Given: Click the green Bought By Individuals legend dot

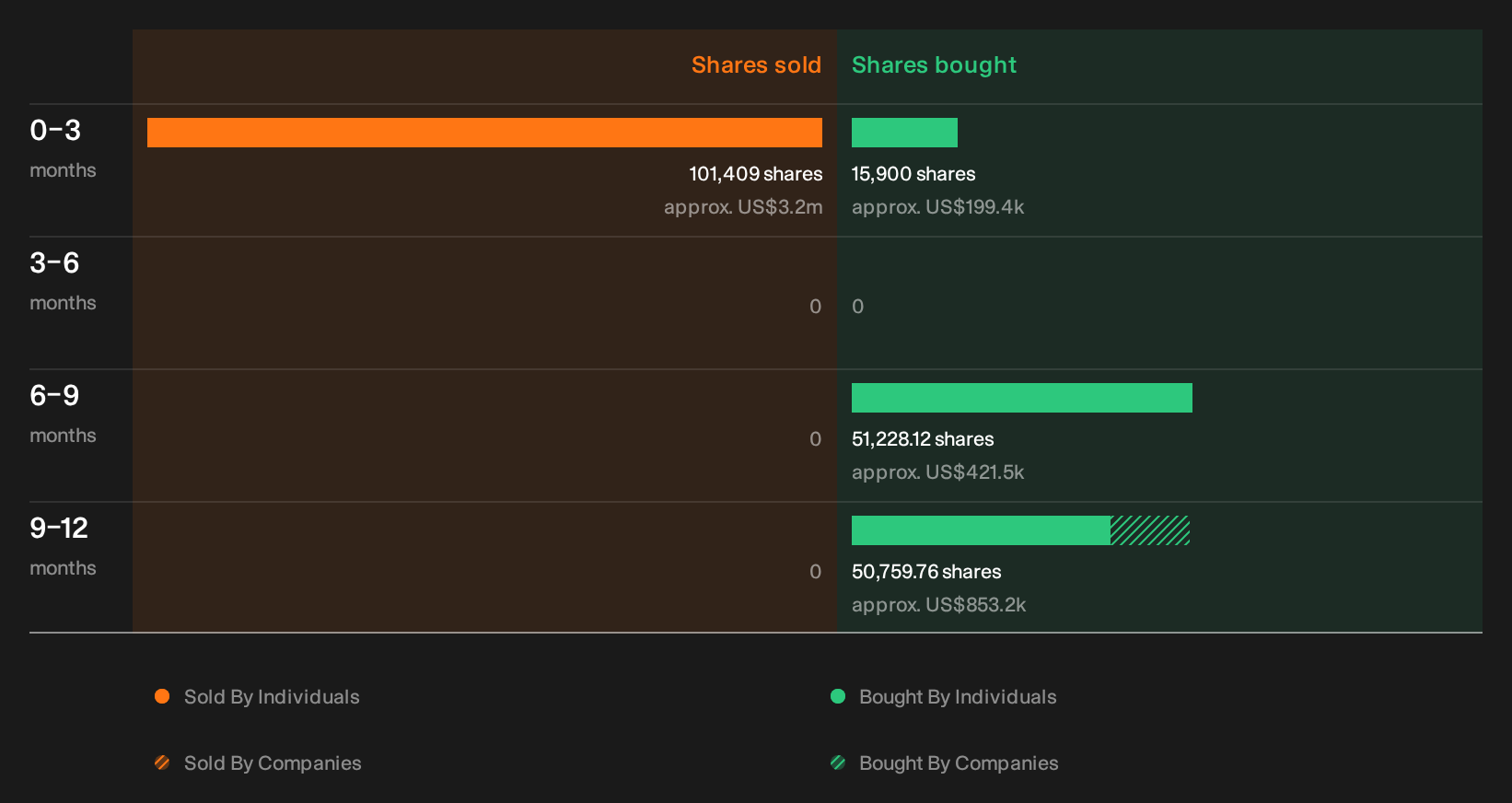Looking at the screenshot, I should tap(838, 696).
